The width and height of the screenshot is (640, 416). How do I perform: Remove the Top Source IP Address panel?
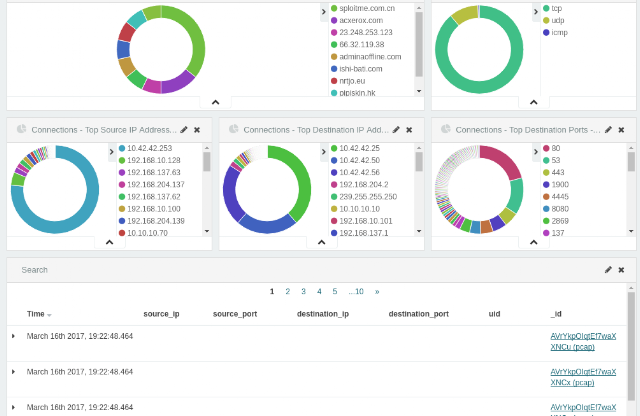click(197, 130)
